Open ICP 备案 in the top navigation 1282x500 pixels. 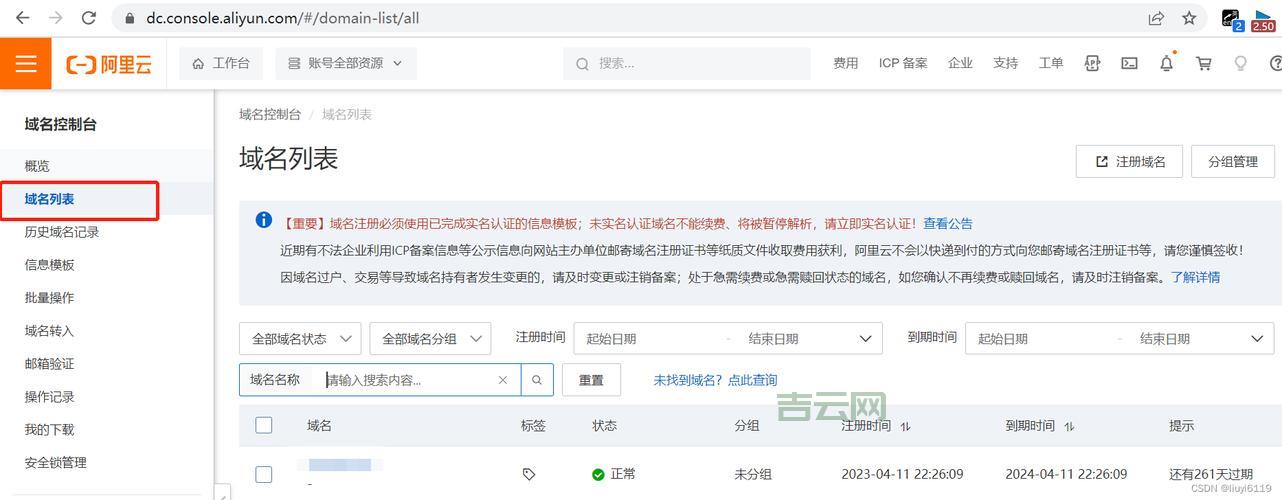903,63
